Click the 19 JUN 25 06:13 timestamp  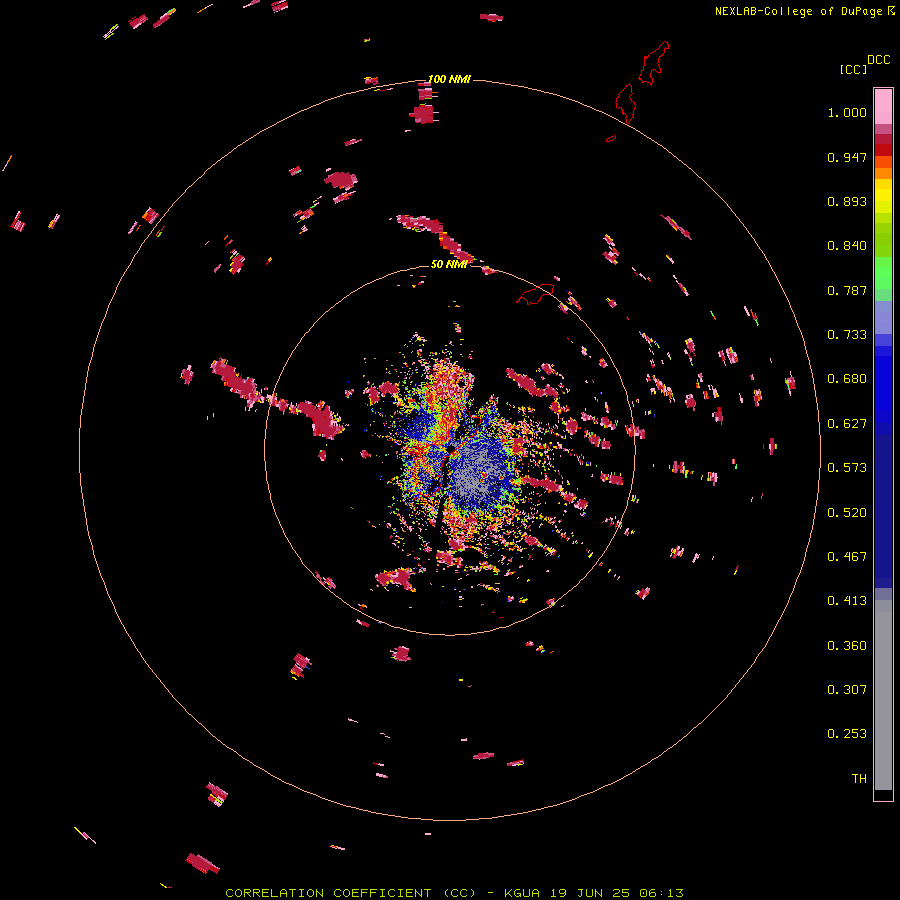[x=616, y=893]
